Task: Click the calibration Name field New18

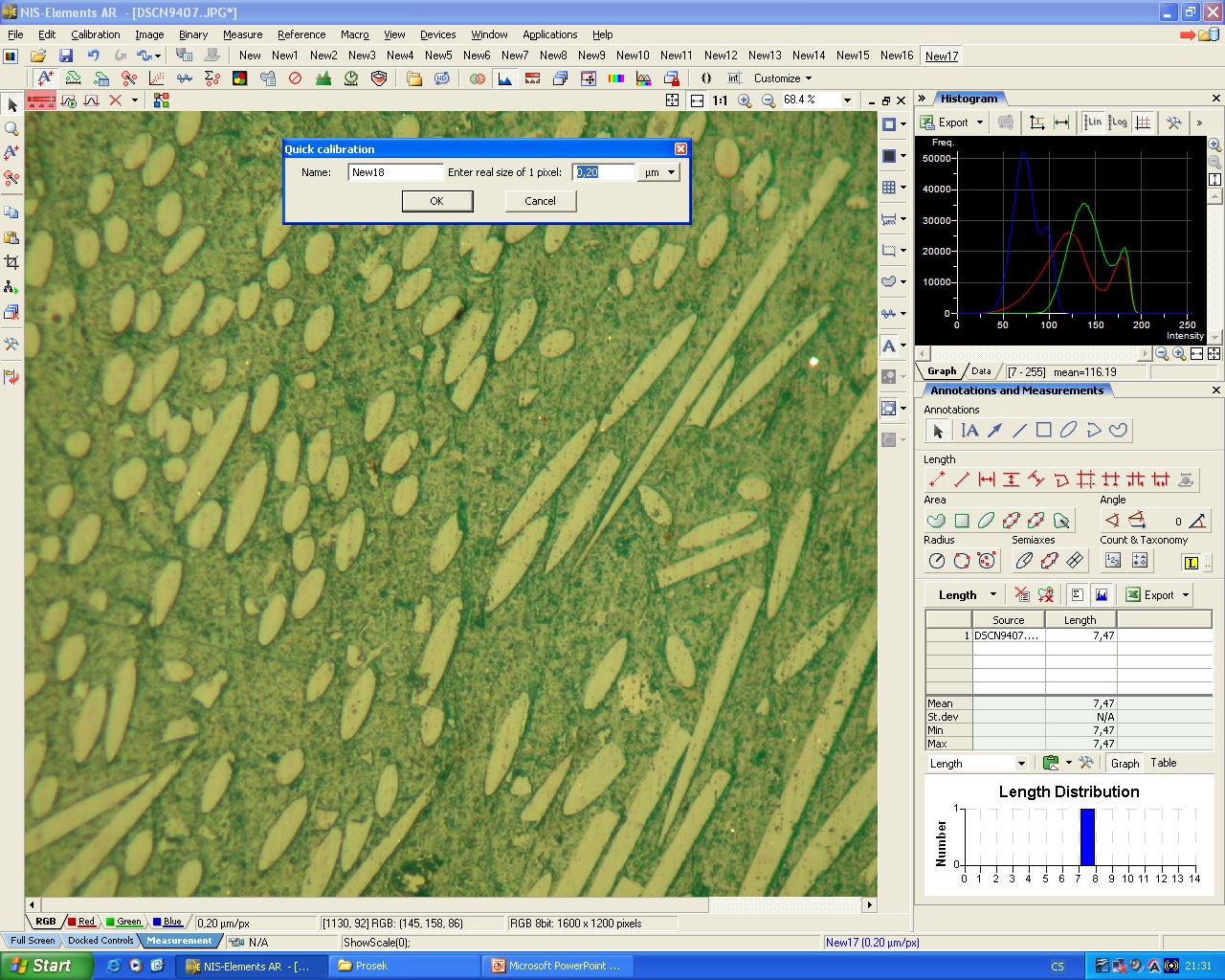Action: tap(395, 172)
